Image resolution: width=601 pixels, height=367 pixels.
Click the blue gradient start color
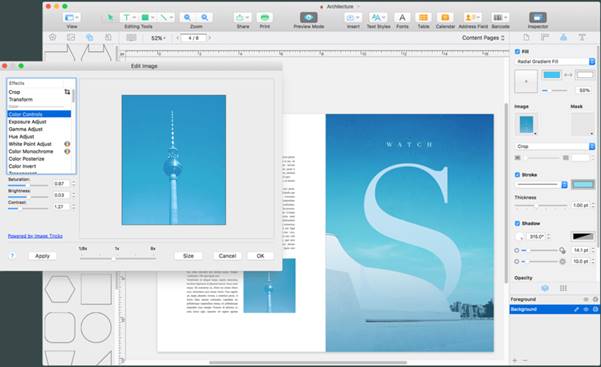click(x=552, y=75)
